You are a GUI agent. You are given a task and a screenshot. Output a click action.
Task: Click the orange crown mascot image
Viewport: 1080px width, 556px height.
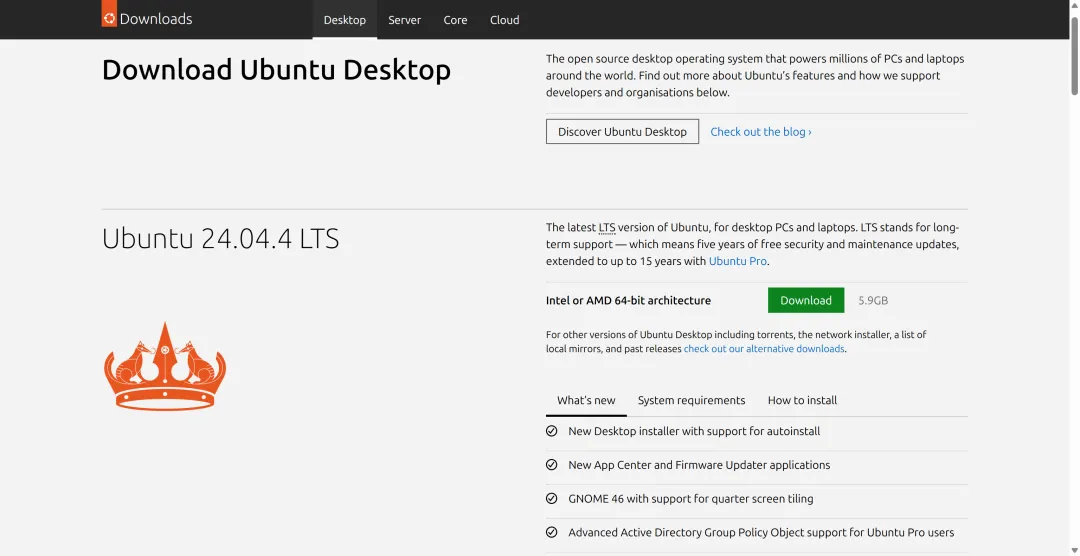pos(165,366)
